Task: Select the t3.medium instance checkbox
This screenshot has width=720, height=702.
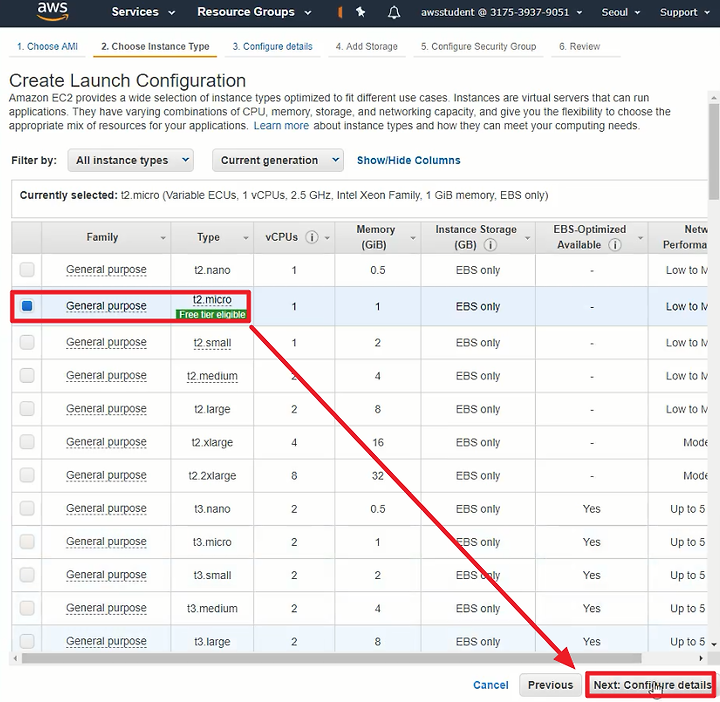Action: pos(27,608)
